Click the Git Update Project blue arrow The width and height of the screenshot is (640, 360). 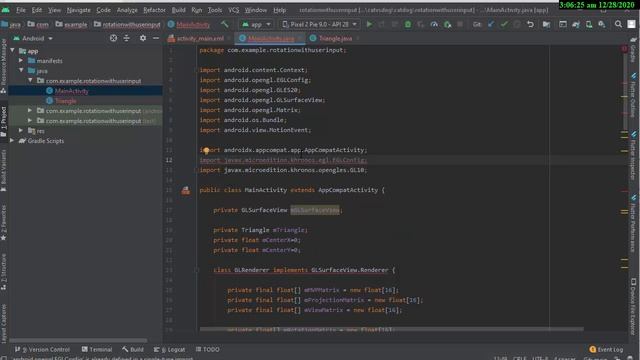coord(491,24)
